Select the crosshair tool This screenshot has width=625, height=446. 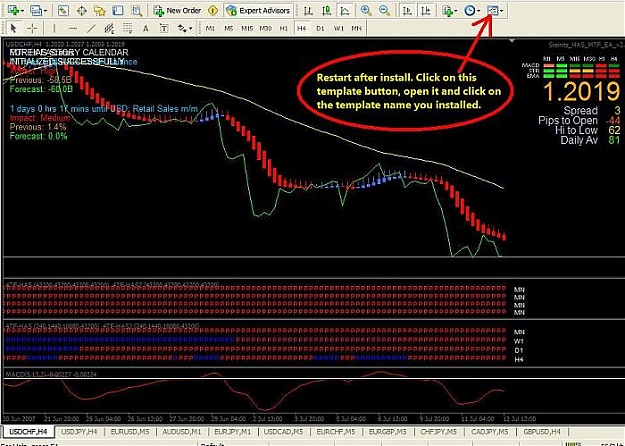pos(32,28)
